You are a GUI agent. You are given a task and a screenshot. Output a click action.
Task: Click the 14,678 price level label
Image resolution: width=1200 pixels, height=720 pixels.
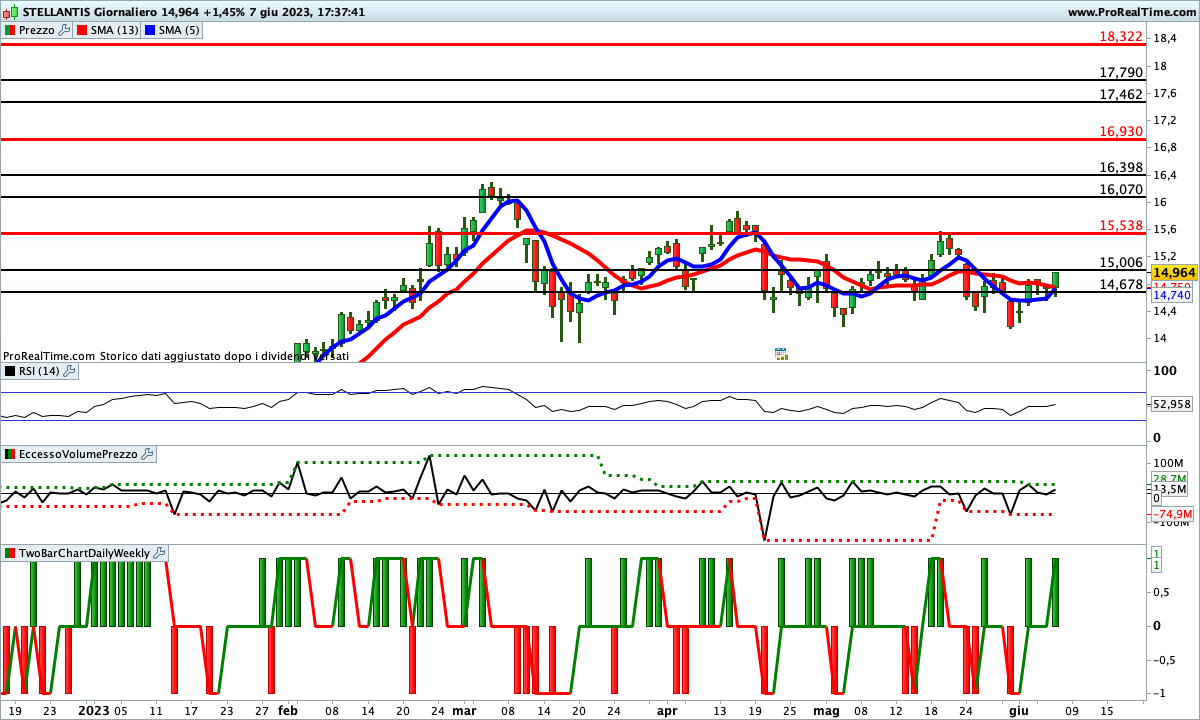pos(1120,284)
